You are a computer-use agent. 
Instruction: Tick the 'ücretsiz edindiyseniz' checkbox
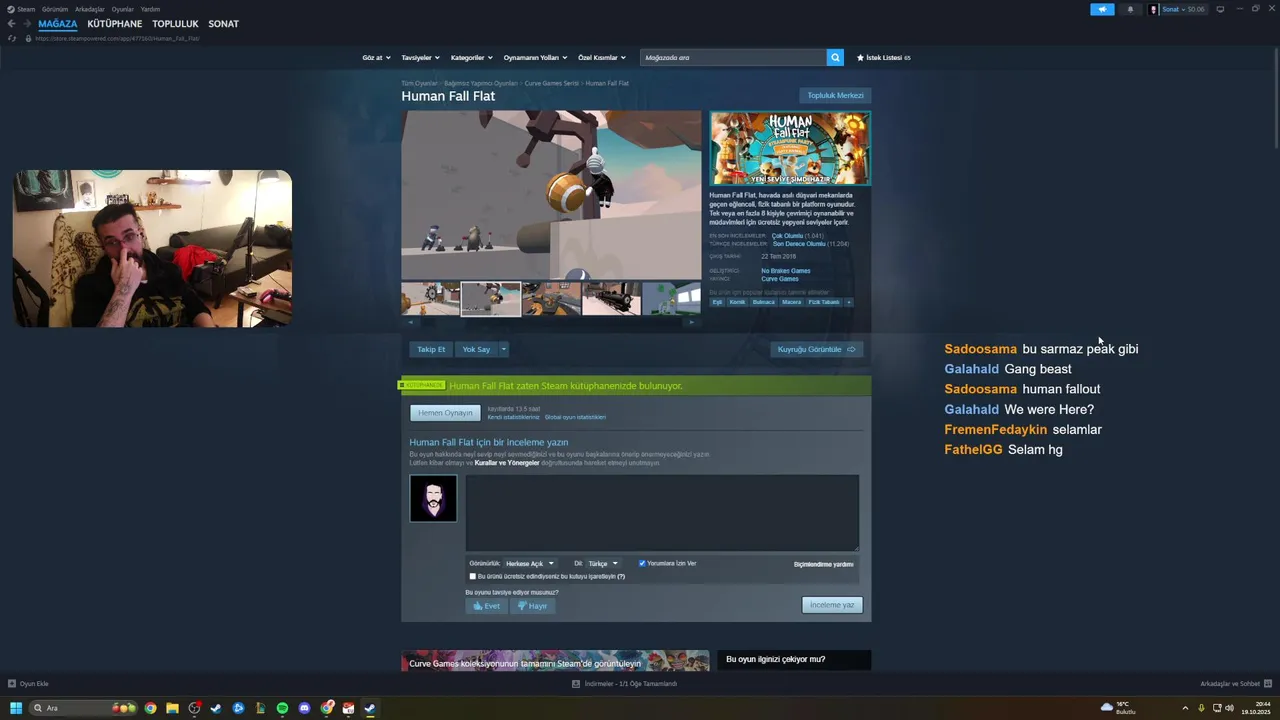click(x=473, y=576)
